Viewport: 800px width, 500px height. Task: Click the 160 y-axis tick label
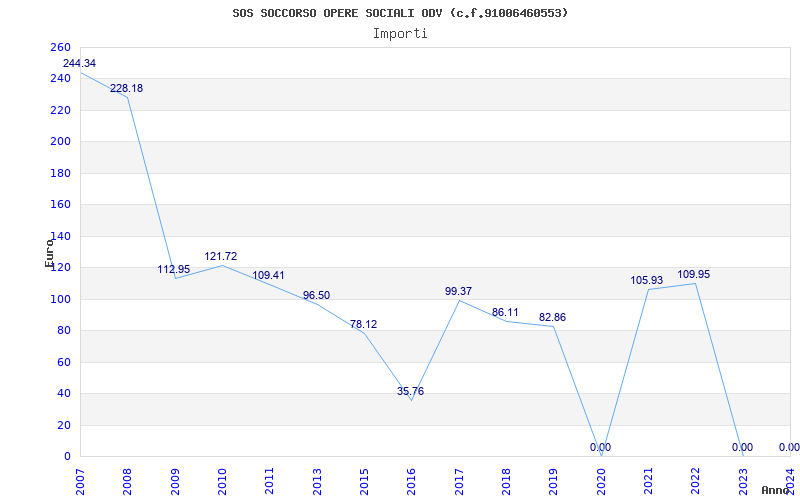click(x=61, y=205)
